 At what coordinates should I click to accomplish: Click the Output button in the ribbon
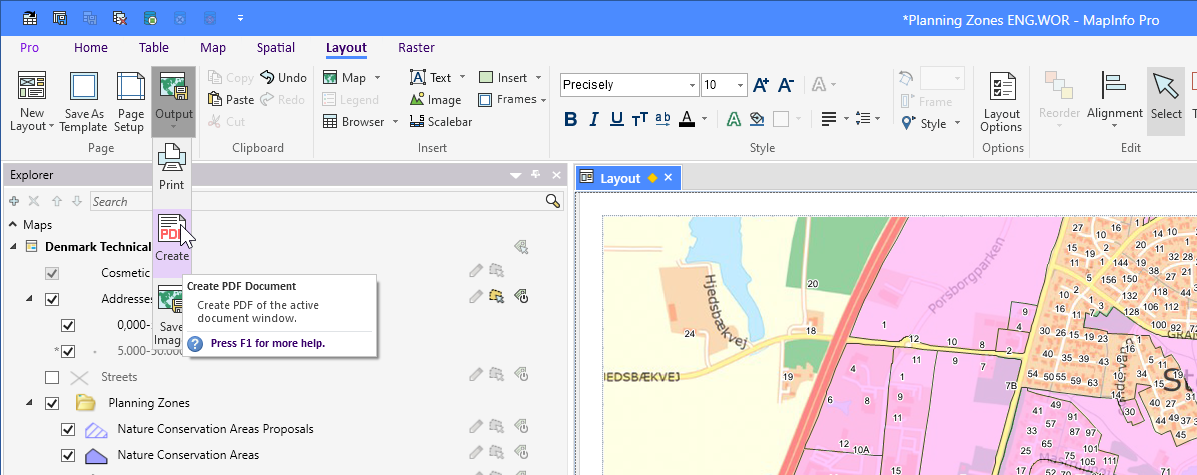[173, 102]
